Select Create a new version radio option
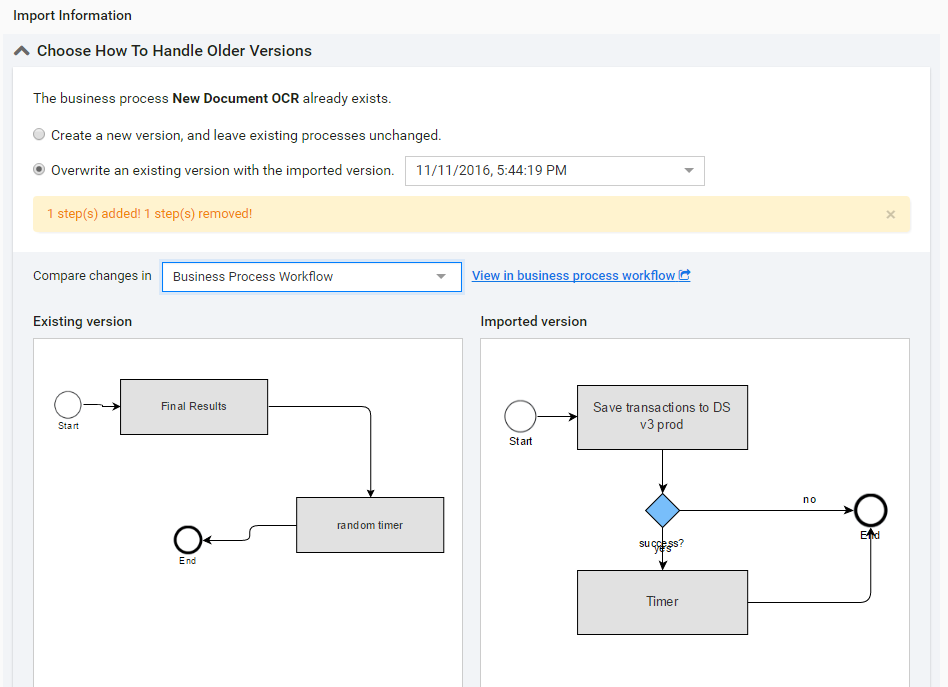 tap(39, 134)
